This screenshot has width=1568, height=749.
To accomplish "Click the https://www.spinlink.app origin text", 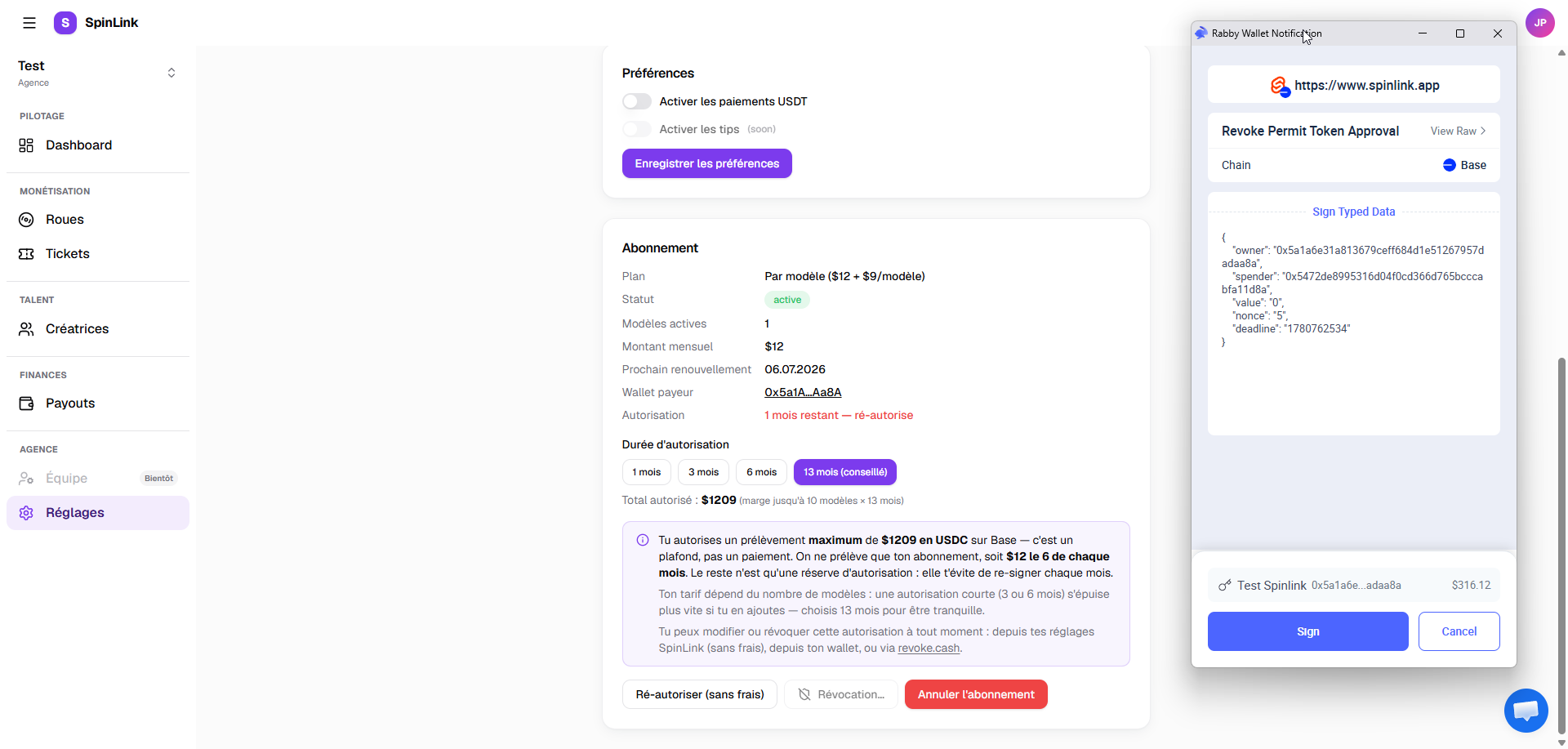I will click(x=1367, y=86).
